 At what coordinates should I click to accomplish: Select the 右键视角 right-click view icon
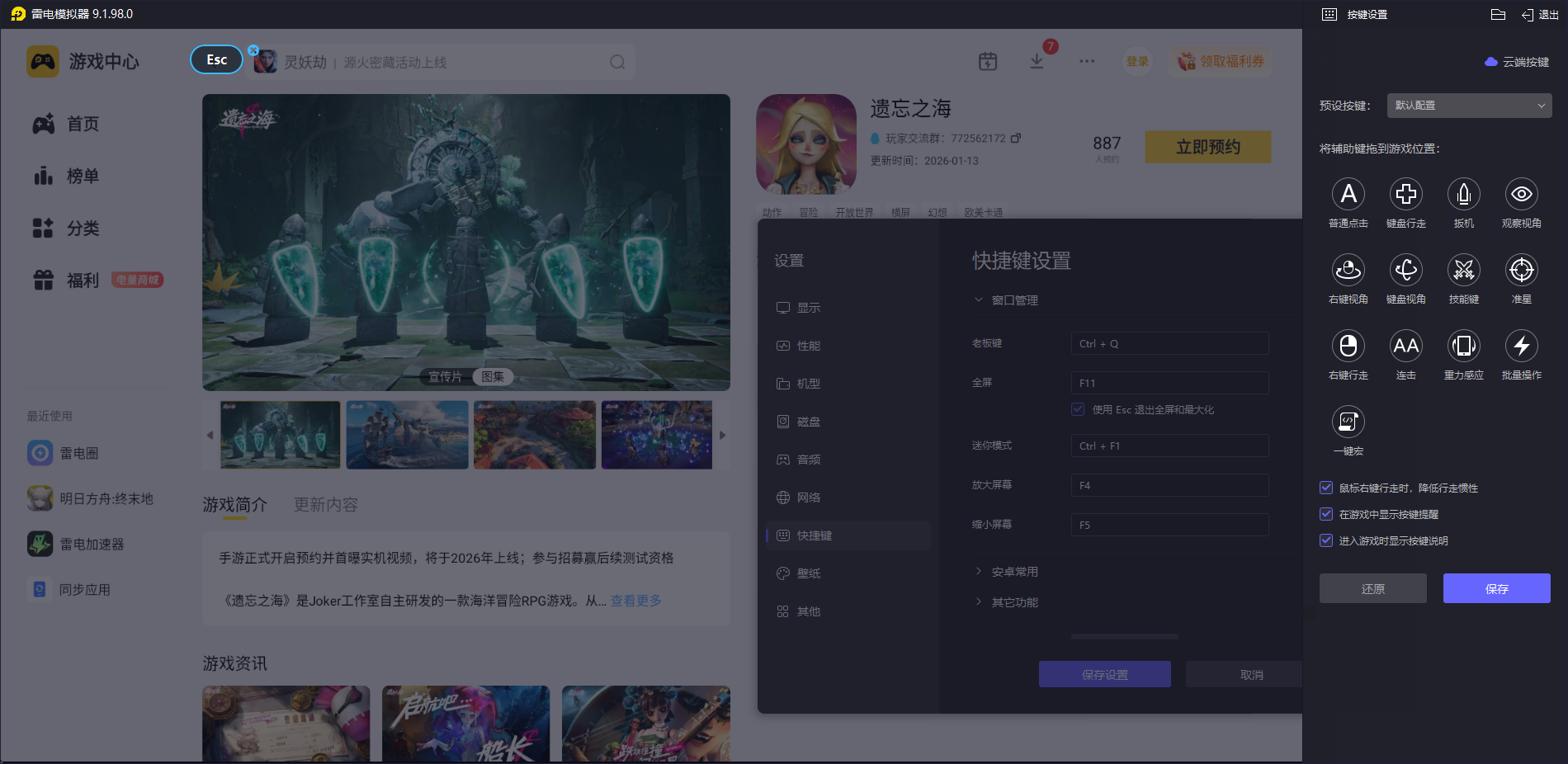coord(1348,271)
